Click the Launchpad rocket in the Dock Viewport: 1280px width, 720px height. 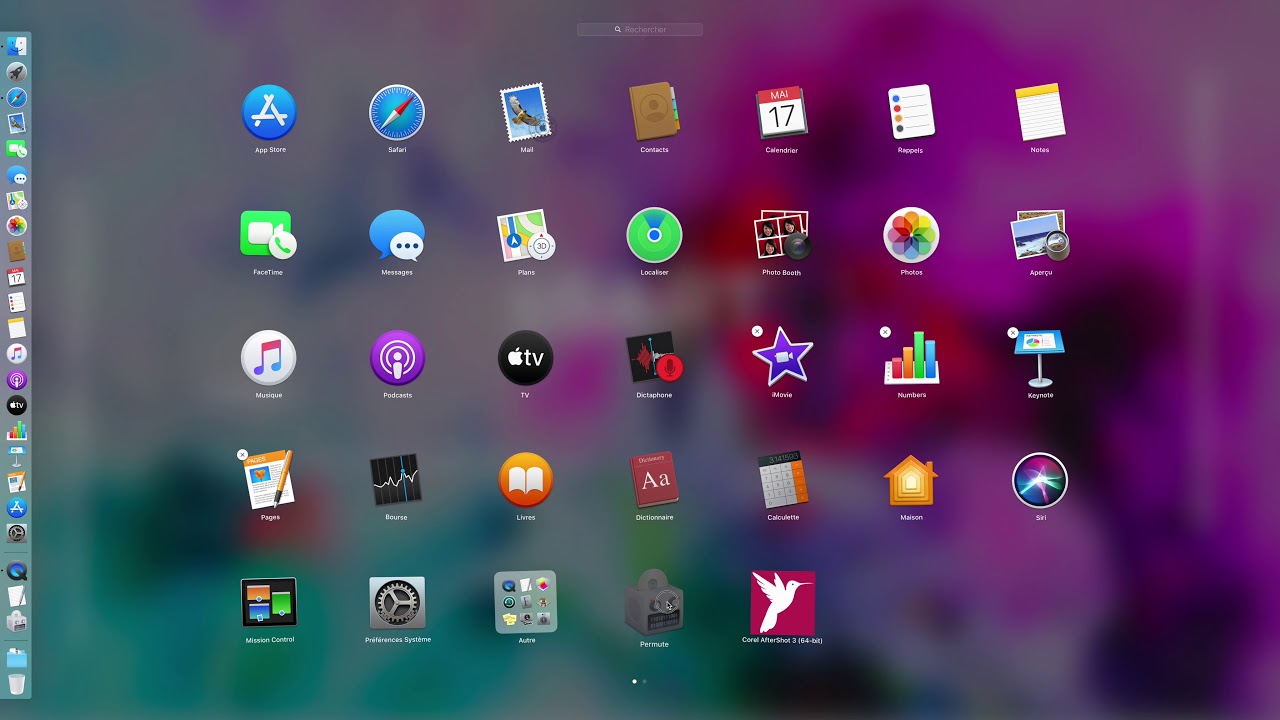click(16, 72)
